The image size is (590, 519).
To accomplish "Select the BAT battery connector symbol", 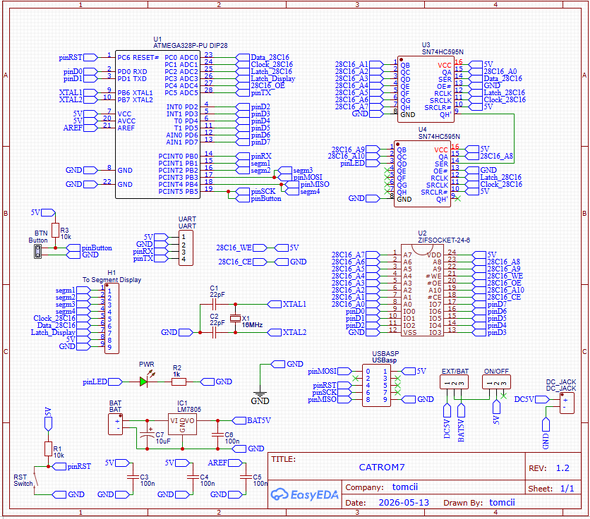I will 116,424.
